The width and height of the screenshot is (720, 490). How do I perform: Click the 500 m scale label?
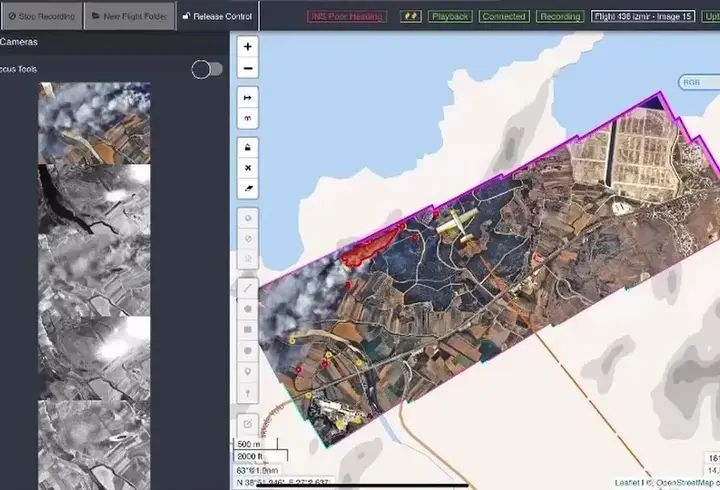249,444
